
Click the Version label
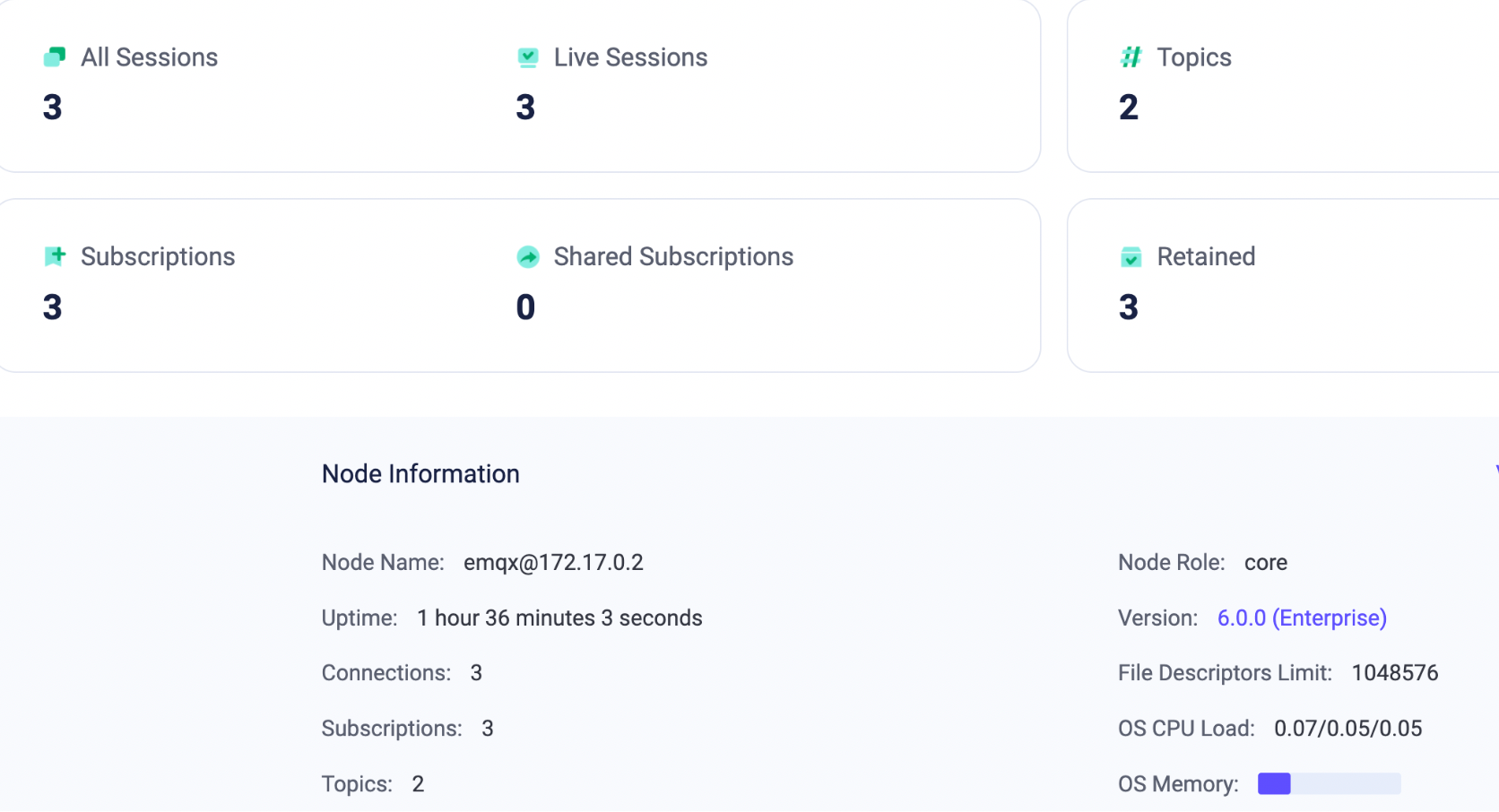tap(1157, 618)
